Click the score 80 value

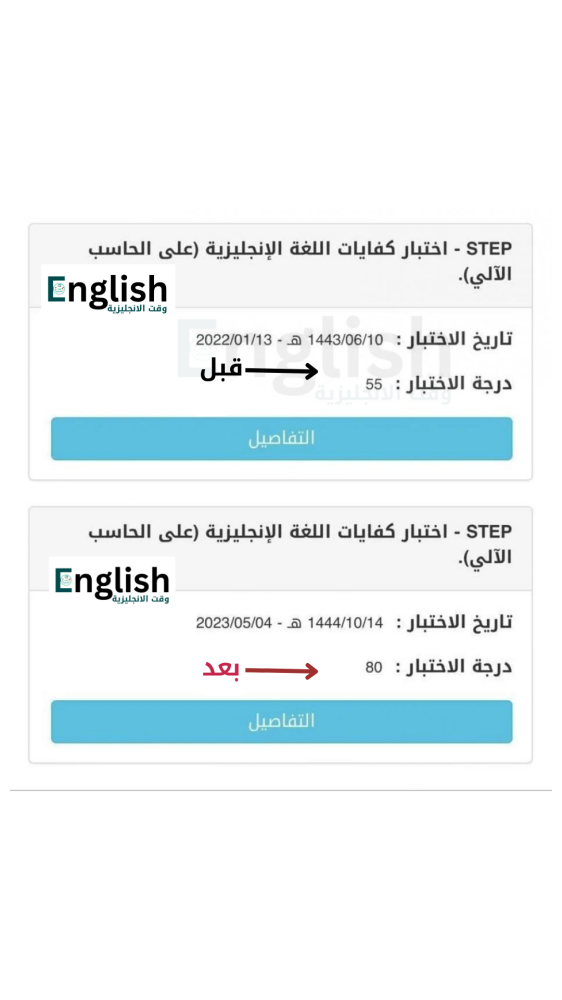point(374,668)
